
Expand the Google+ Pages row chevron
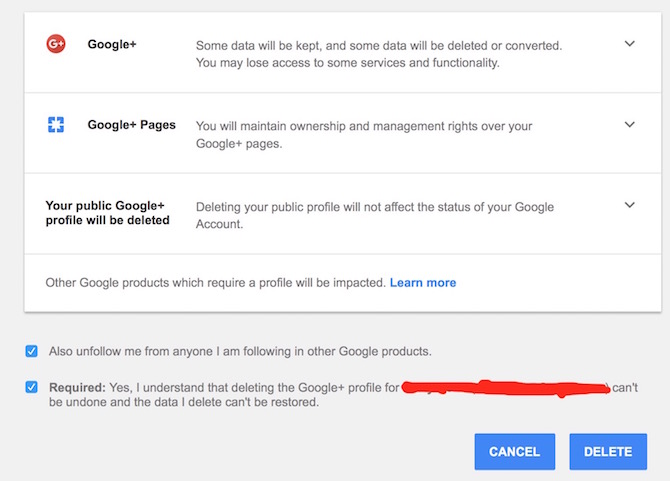pyautogui.click(x=629, y=125)
